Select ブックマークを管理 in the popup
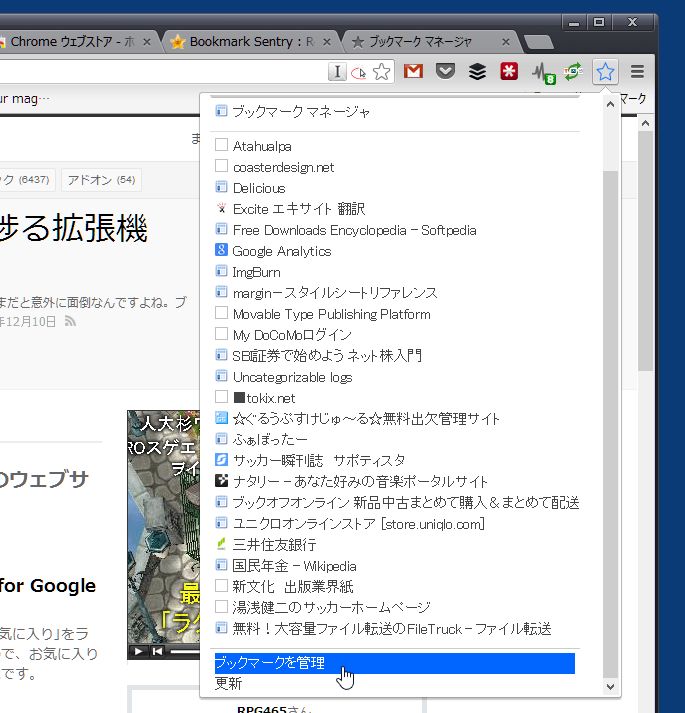Image resolution: width=685 pixels, height=713 pixels. tap(394, 663)
